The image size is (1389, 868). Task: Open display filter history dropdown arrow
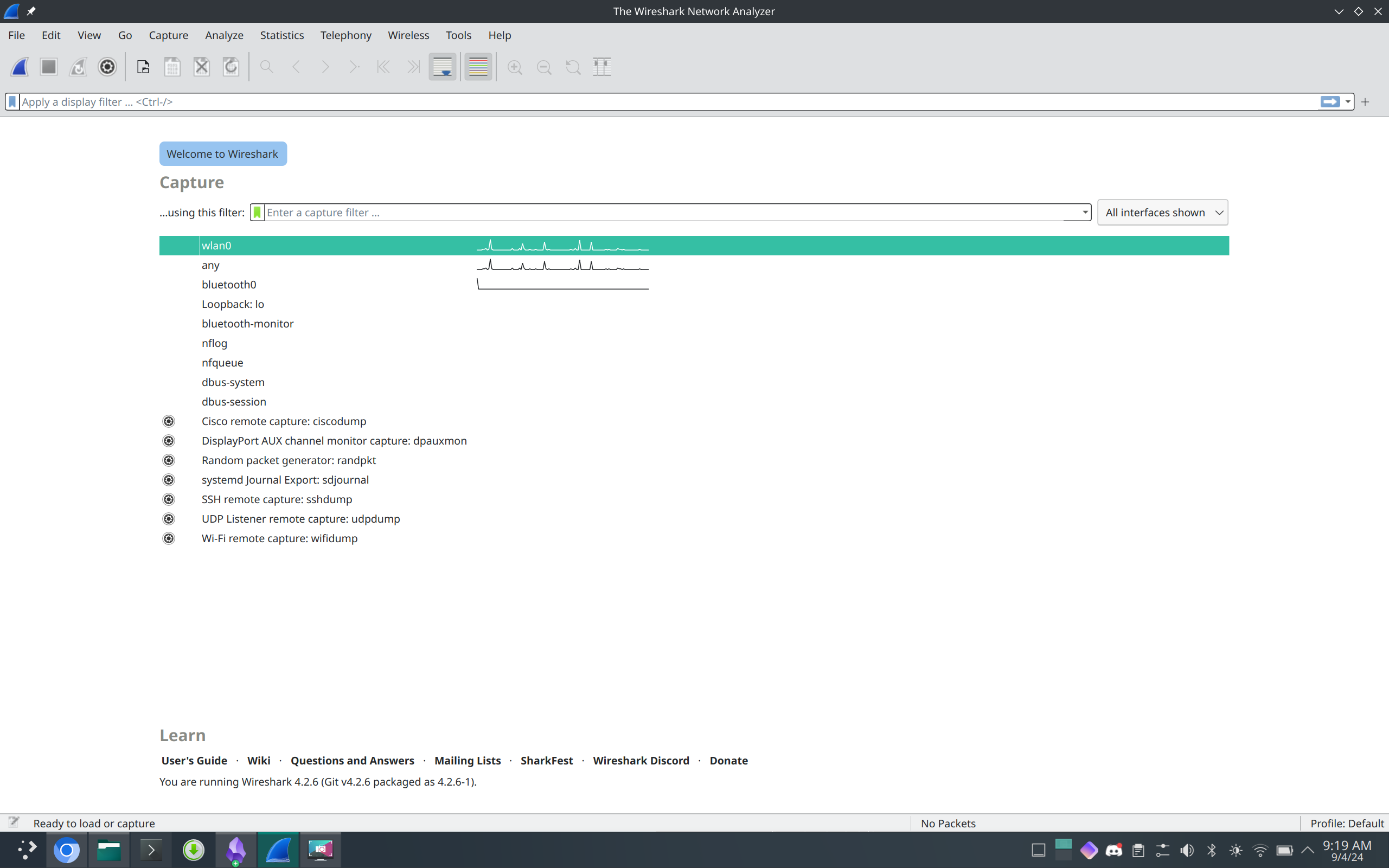(1348, 101)
